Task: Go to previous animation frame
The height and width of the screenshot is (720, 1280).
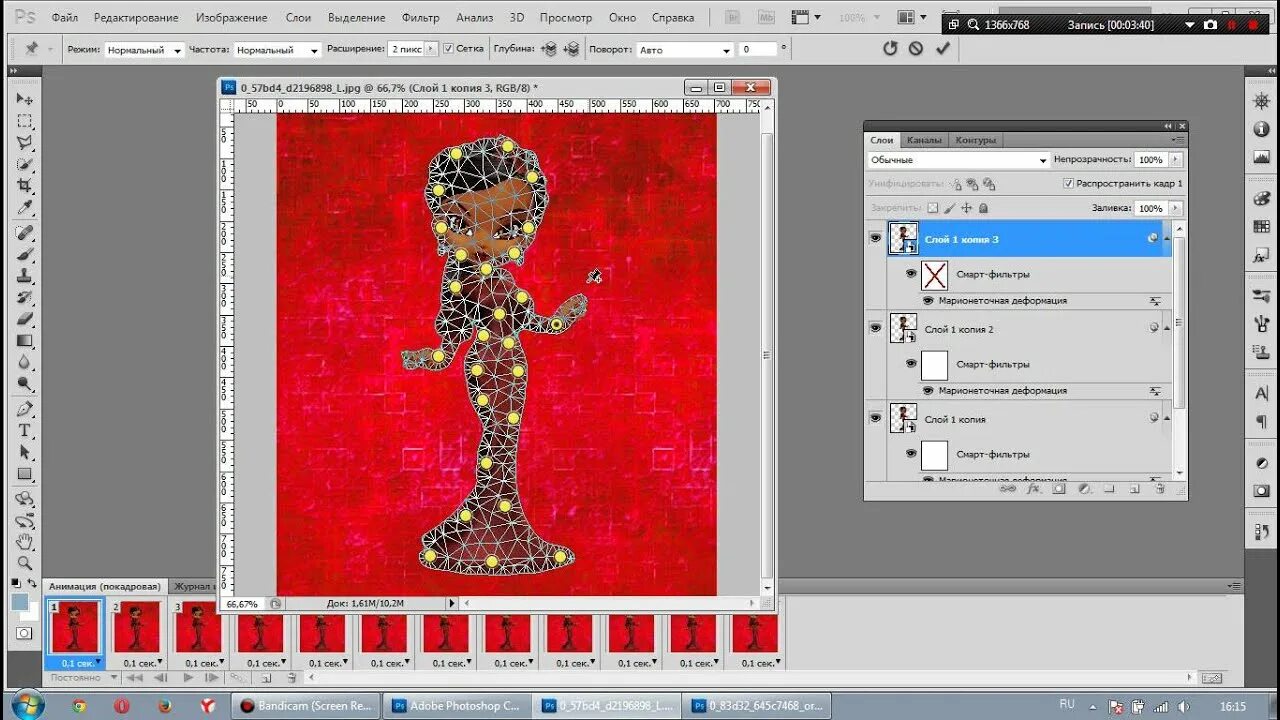Action: [x=160, y=678]
